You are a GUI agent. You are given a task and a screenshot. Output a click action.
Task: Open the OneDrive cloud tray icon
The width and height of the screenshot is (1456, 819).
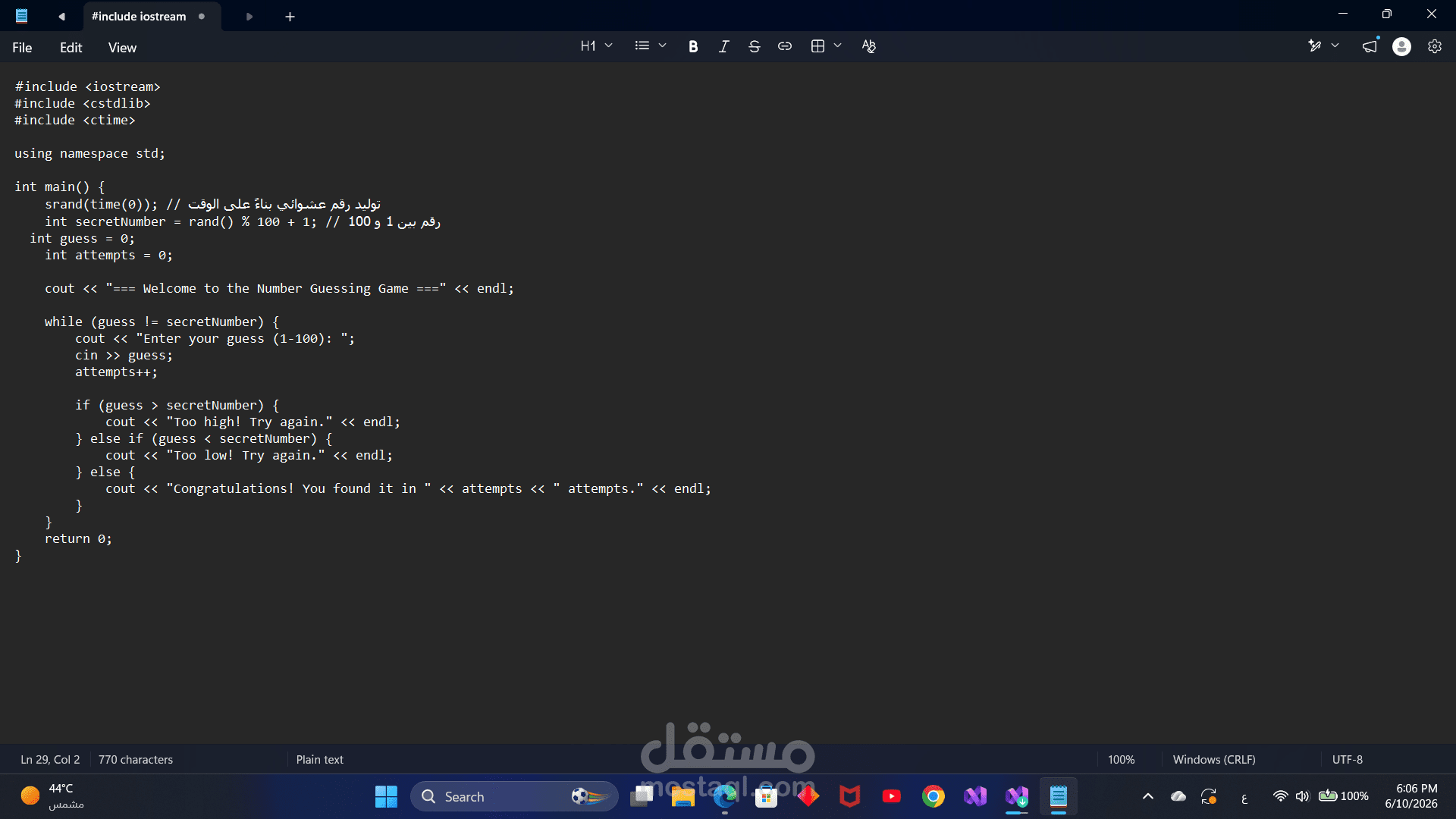coord(1178,796)
